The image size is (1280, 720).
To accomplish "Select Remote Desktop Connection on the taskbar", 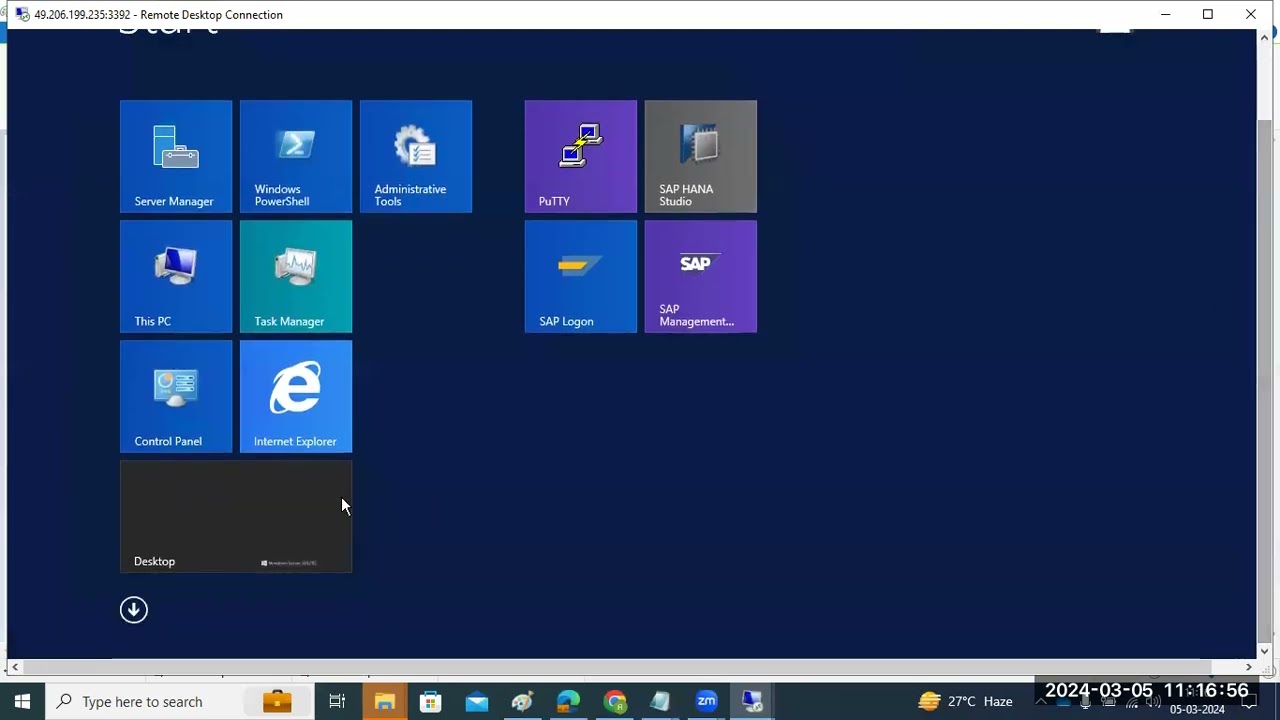I will (x=753, y=701).
